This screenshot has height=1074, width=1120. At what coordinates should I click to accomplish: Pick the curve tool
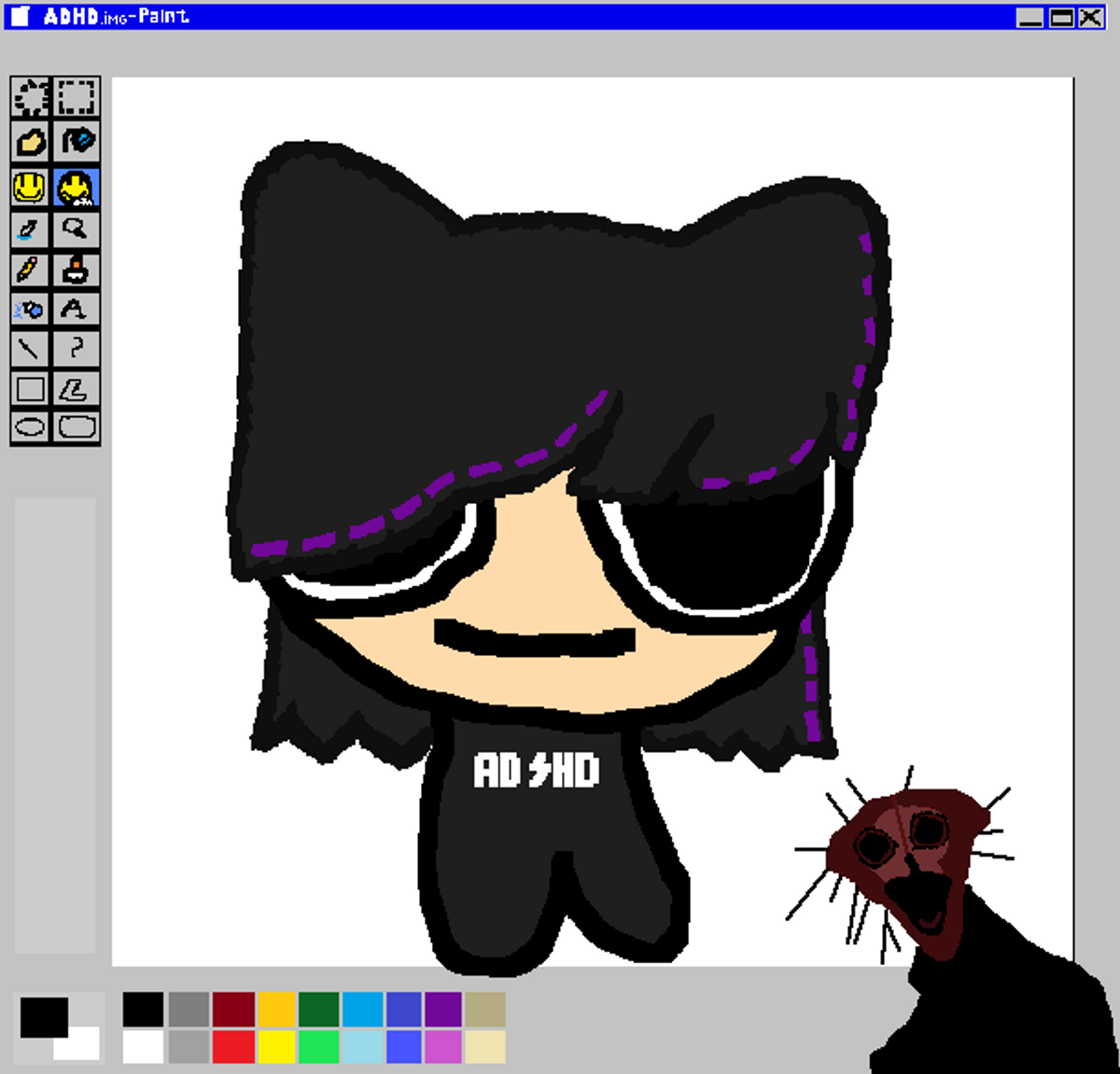click(77, 347)
